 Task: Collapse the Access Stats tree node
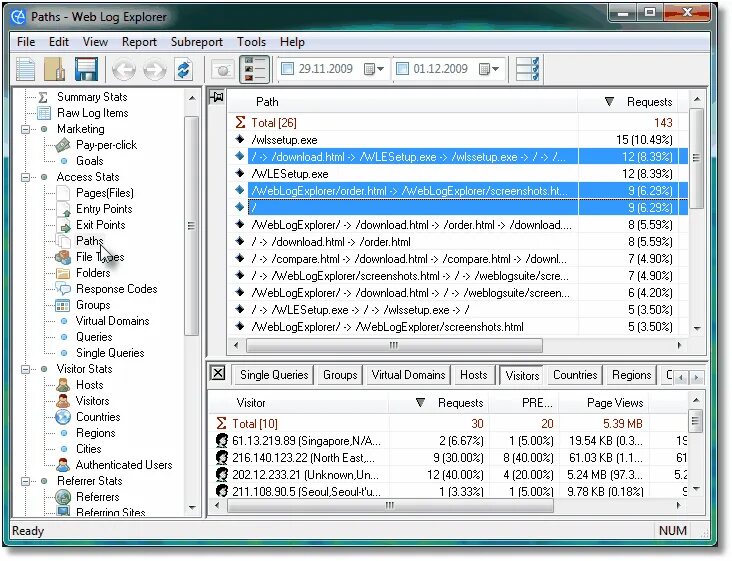[26, 177]
